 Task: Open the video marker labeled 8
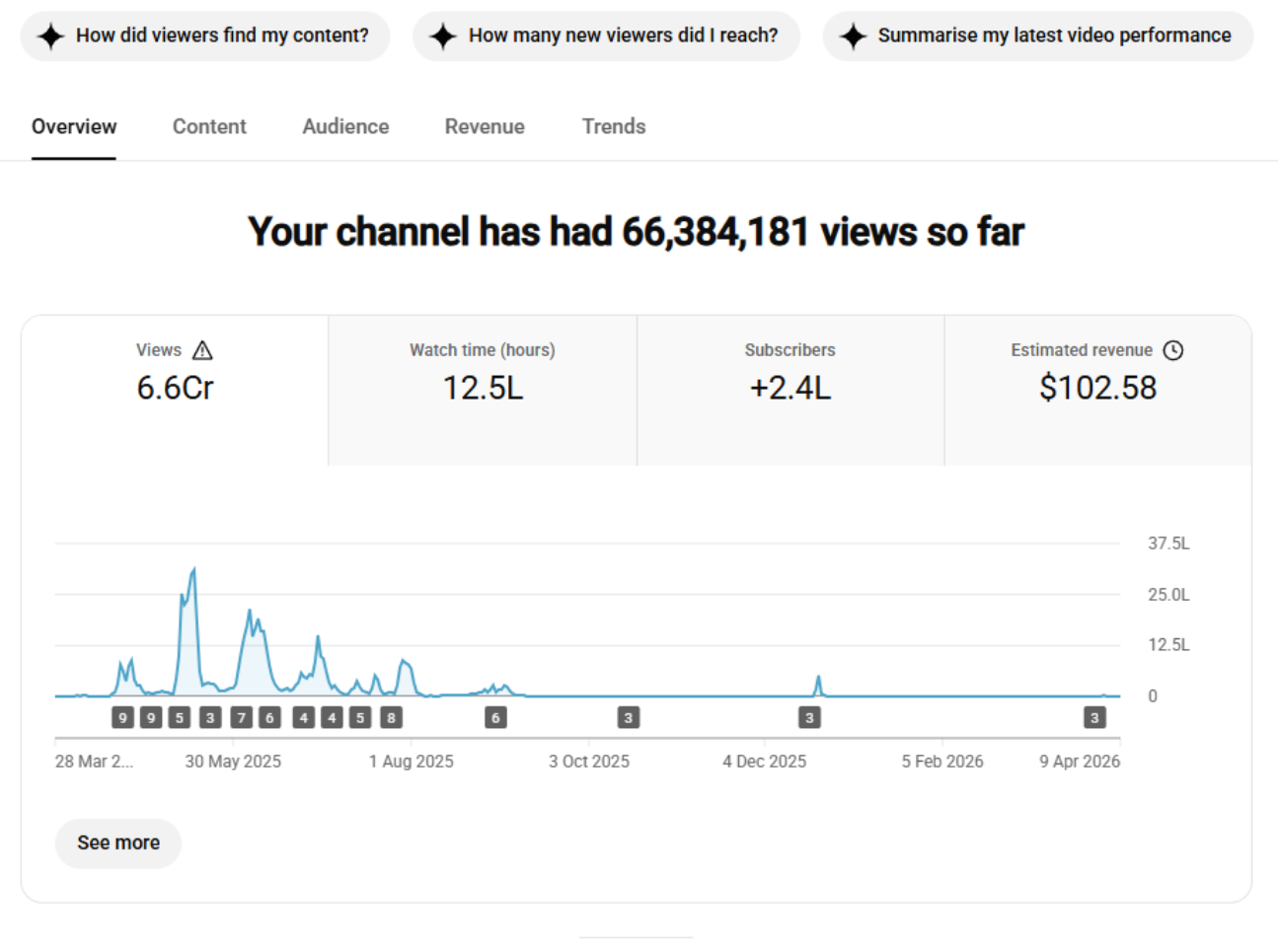pos(392,718)
